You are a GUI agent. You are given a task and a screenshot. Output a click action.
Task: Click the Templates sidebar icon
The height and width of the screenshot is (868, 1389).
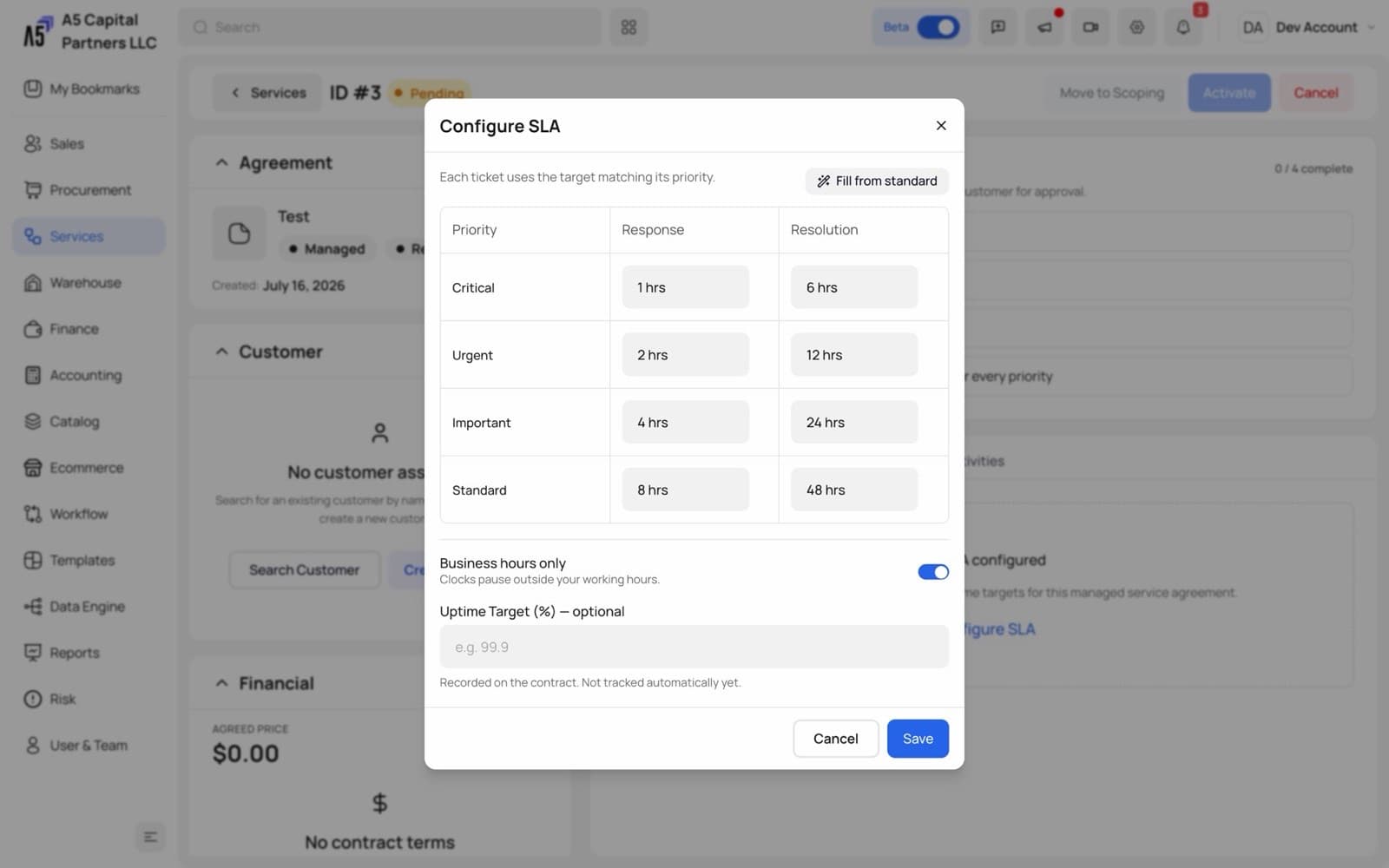(x=33, y=560)
